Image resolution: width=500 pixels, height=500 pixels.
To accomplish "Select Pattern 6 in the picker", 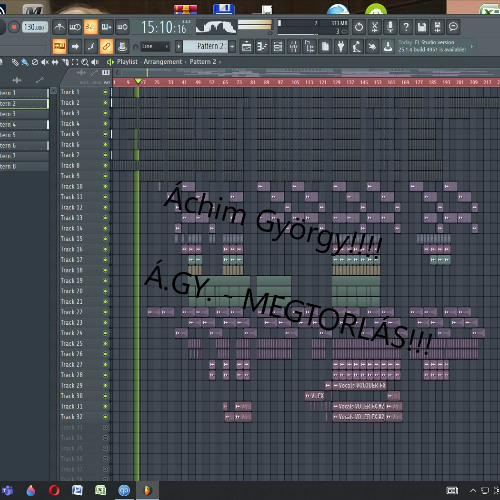I will point(24,146).
